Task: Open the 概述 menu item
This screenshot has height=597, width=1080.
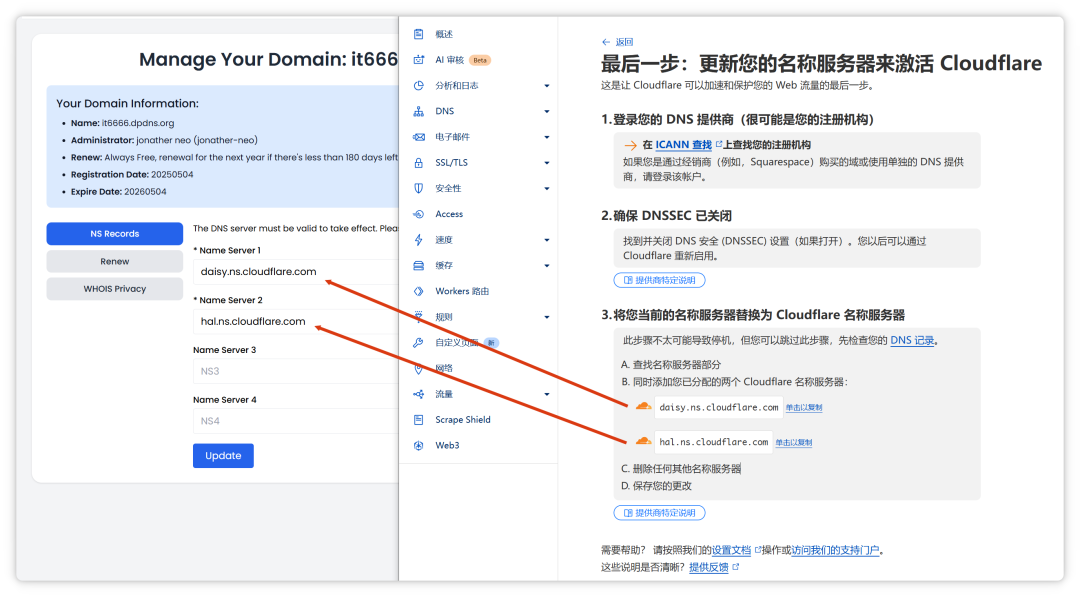Action: (444, 34)
